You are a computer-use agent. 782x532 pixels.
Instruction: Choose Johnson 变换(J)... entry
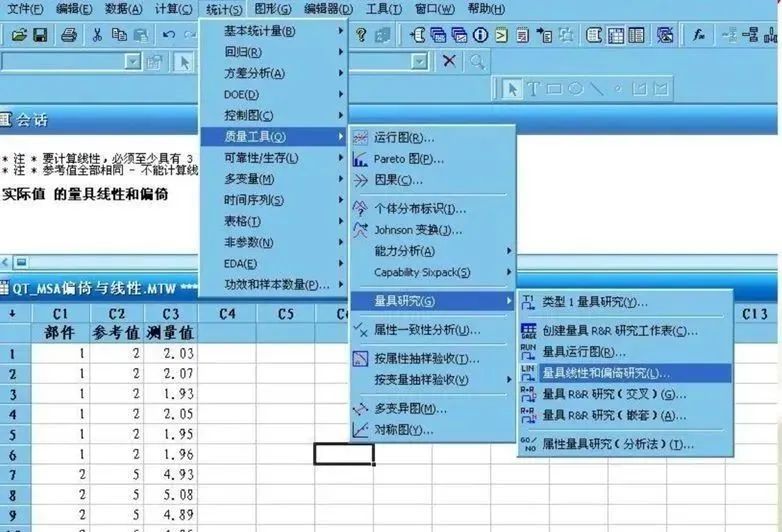click(433, 230)
